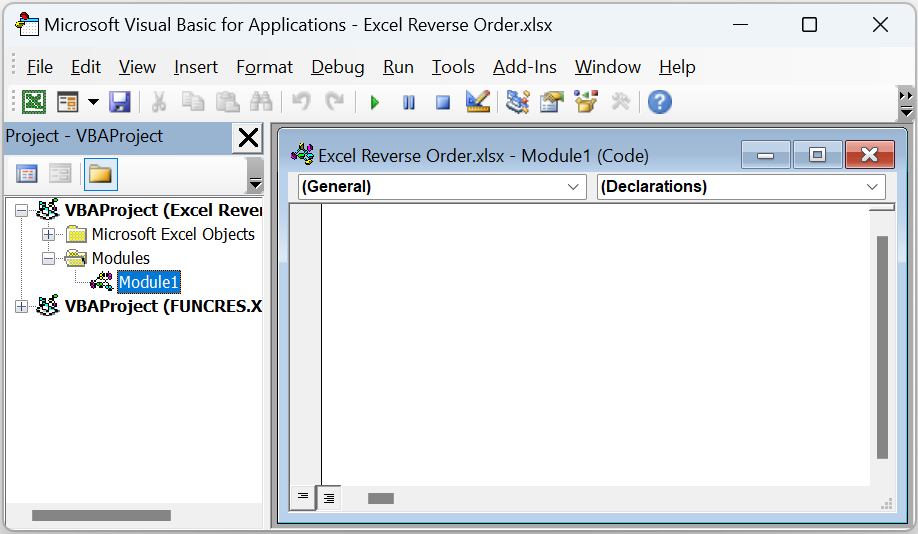Image resolution: width=918 pixels, height=534 pixels.
Task: Open the Format menu
Action: click(265, 67)
